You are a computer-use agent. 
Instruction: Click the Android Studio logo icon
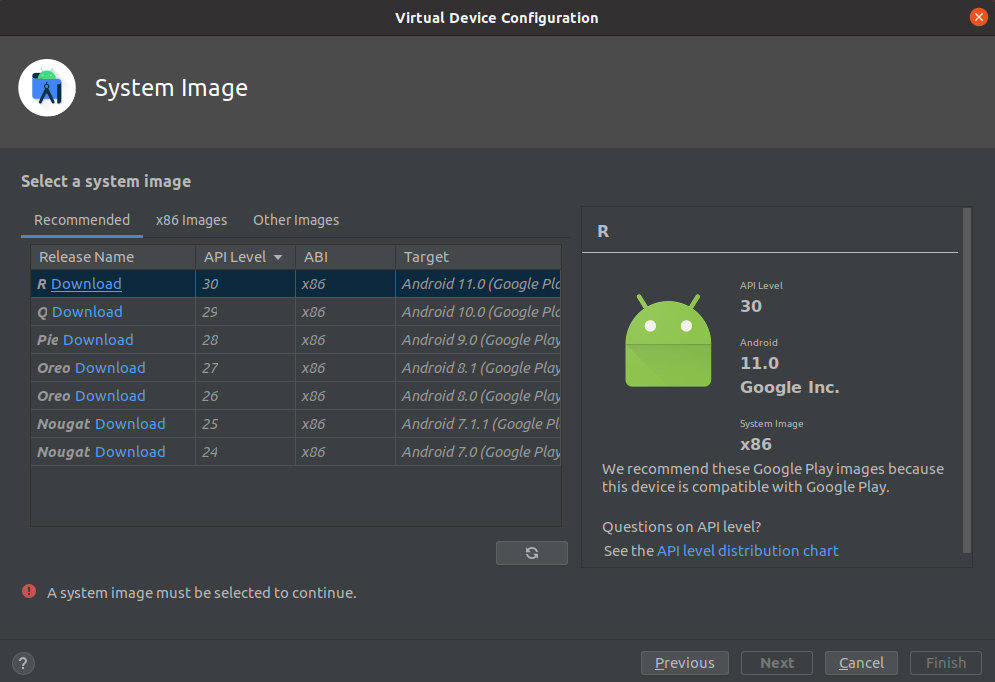tap(47, 88)
